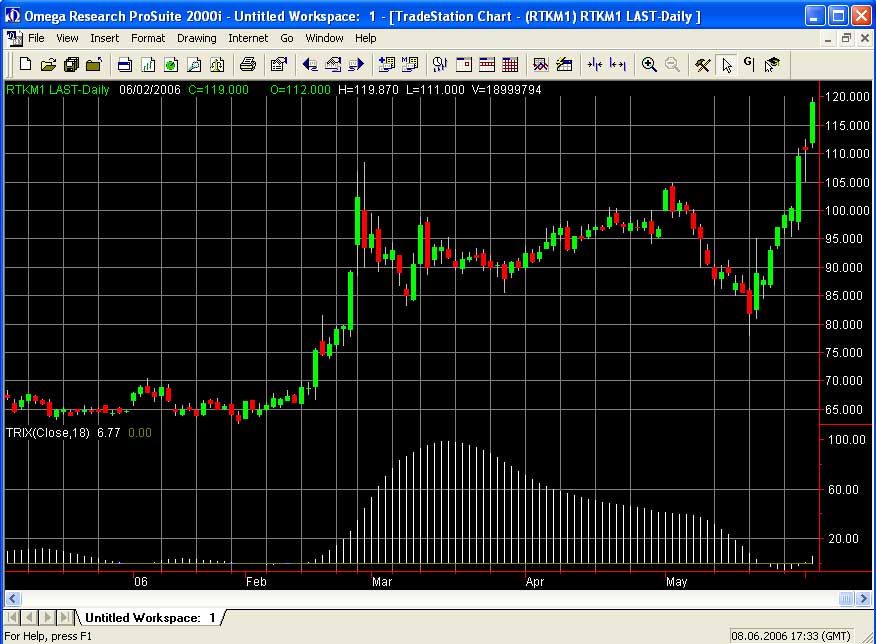The height and width of the screenshot is (644, 876).
Task: Expand the Go menu options
Action: coord(287,38)
